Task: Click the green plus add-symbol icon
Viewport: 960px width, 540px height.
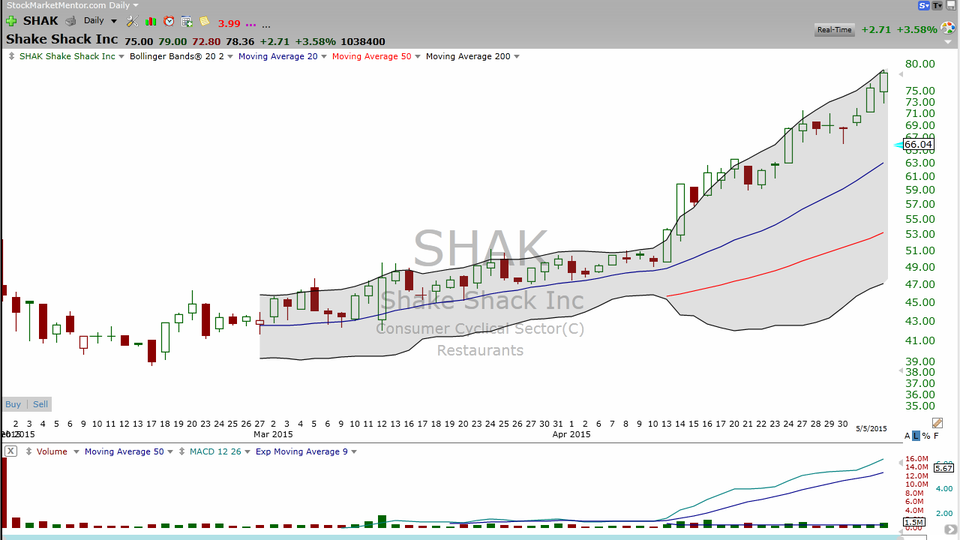Action: pyautogui.click(x=11, y=21)
